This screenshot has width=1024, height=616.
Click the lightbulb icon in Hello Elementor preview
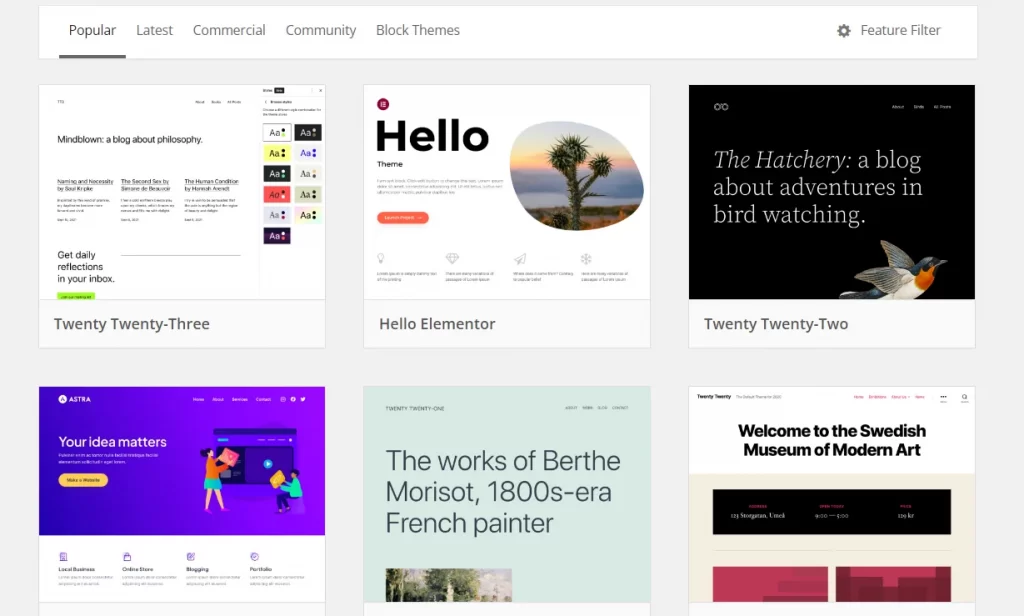(x=382, y=258)
